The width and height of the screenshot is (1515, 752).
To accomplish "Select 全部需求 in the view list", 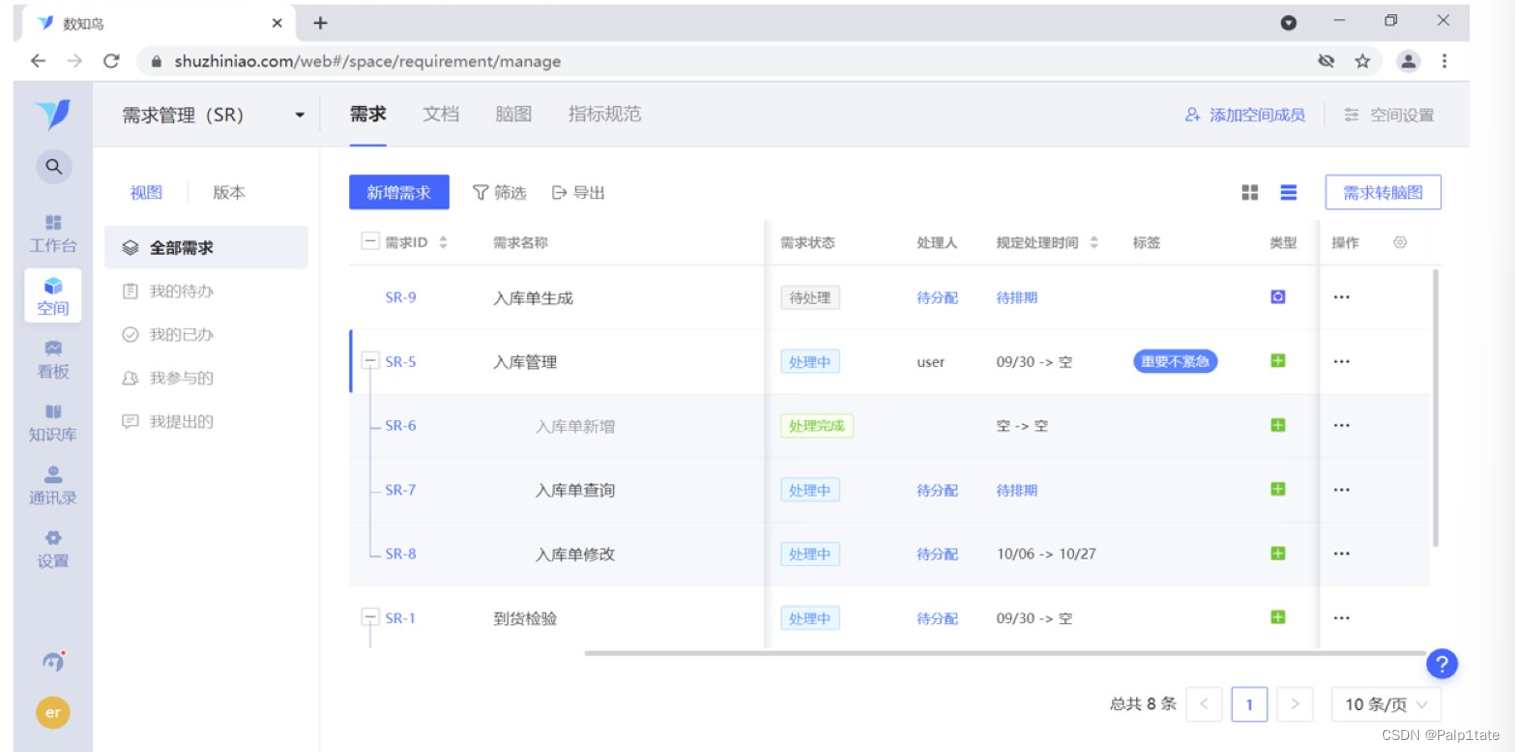I will [206, 247].
